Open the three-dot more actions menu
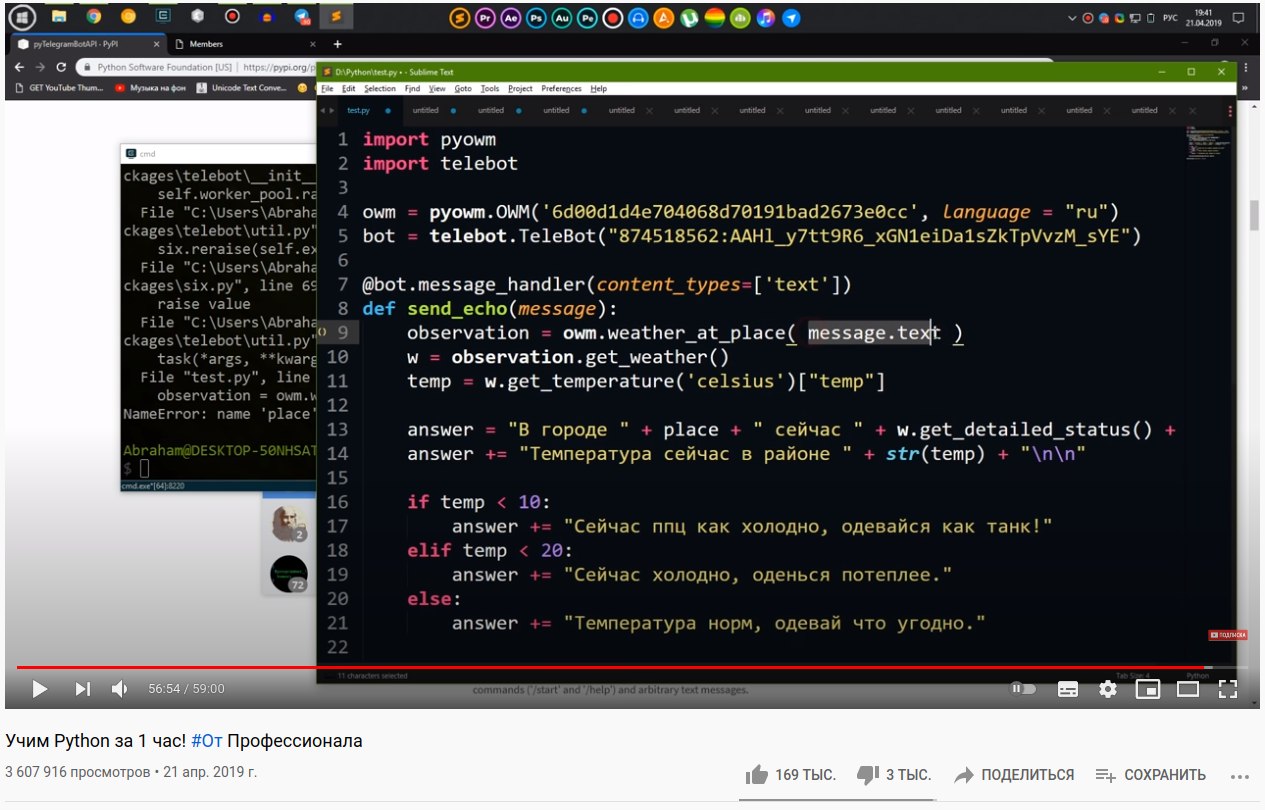The width and height of the screenshot is (1265, 810). click(x=1240, y=775)
